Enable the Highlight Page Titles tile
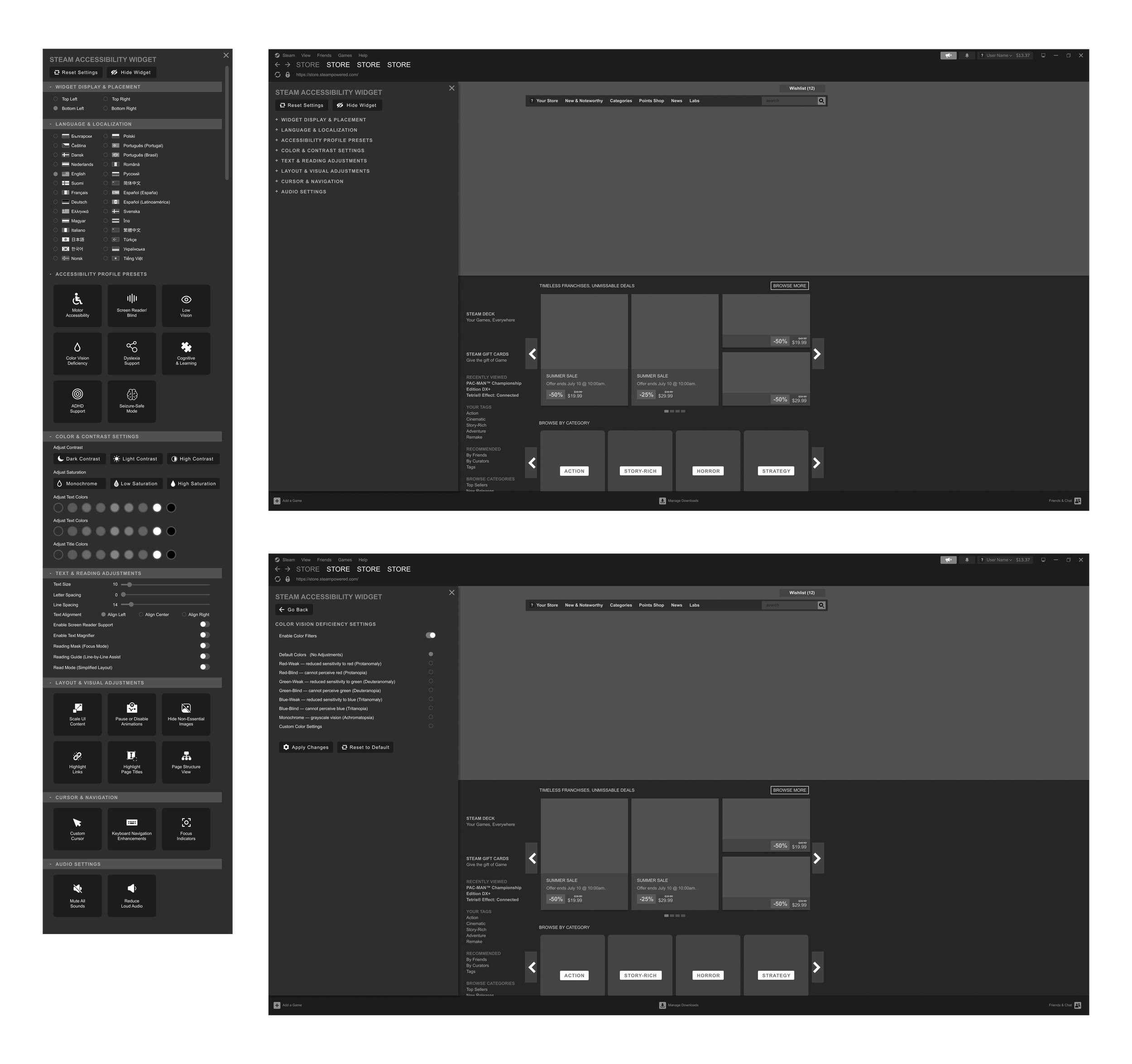Viewport: 1132px width, 1064px height. coord(131,762)
